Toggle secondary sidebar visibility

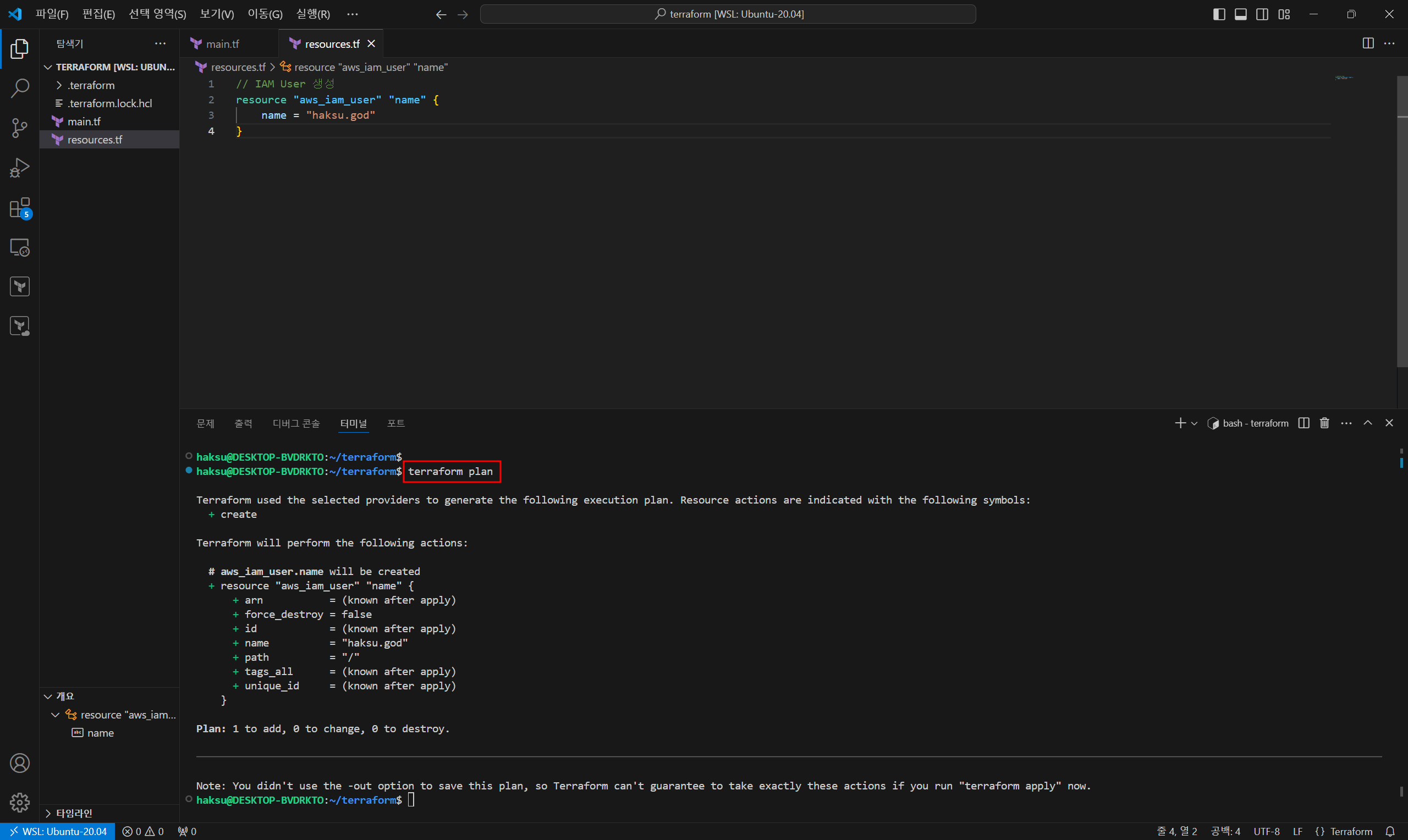(x=1262, y=14)
